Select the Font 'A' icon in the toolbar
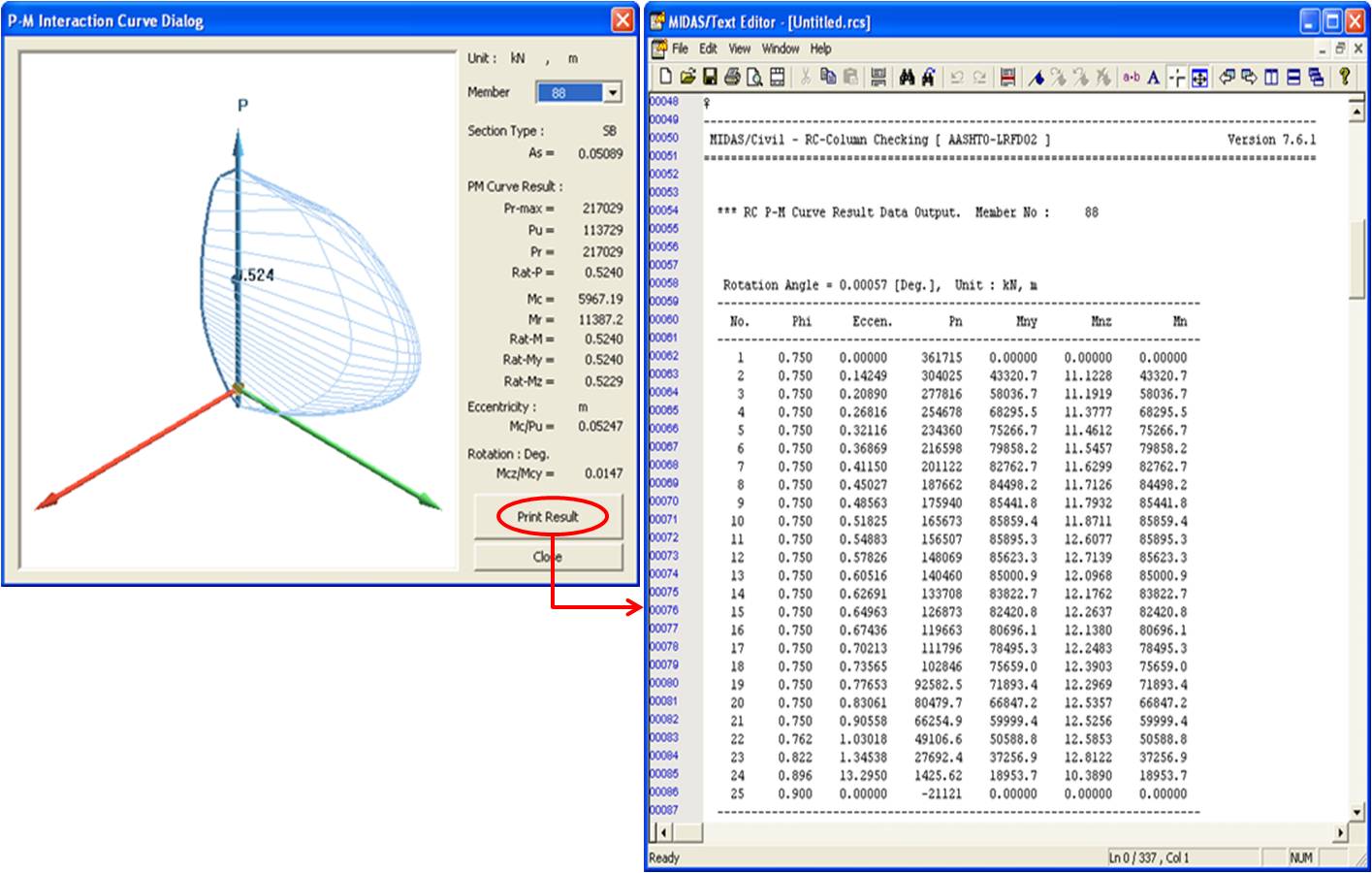Screen dimensions: 1372x873 point(1153,78)
